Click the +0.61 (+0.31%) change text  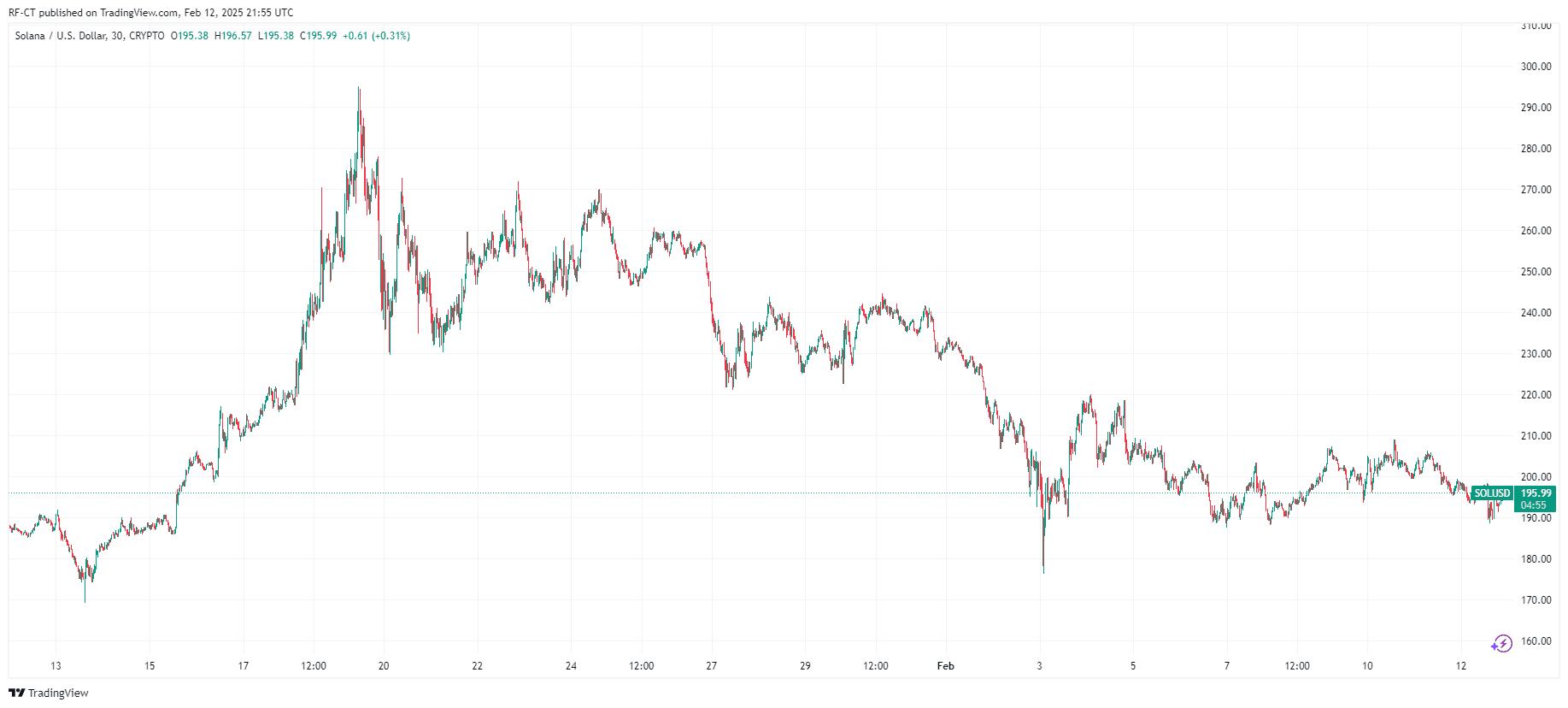coord(376,36)
